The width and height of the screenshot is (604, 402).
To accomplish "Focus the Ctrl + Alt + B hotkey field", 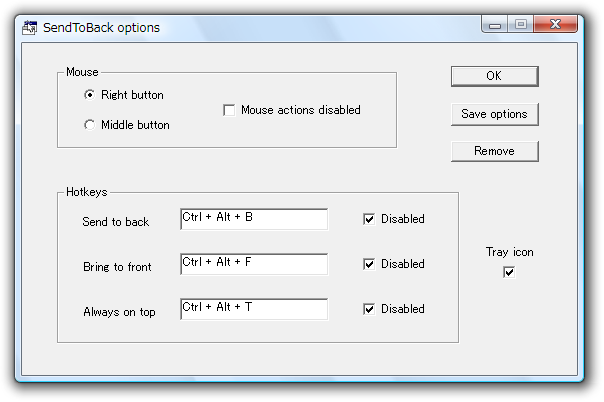I will click(x=254, y=219).
